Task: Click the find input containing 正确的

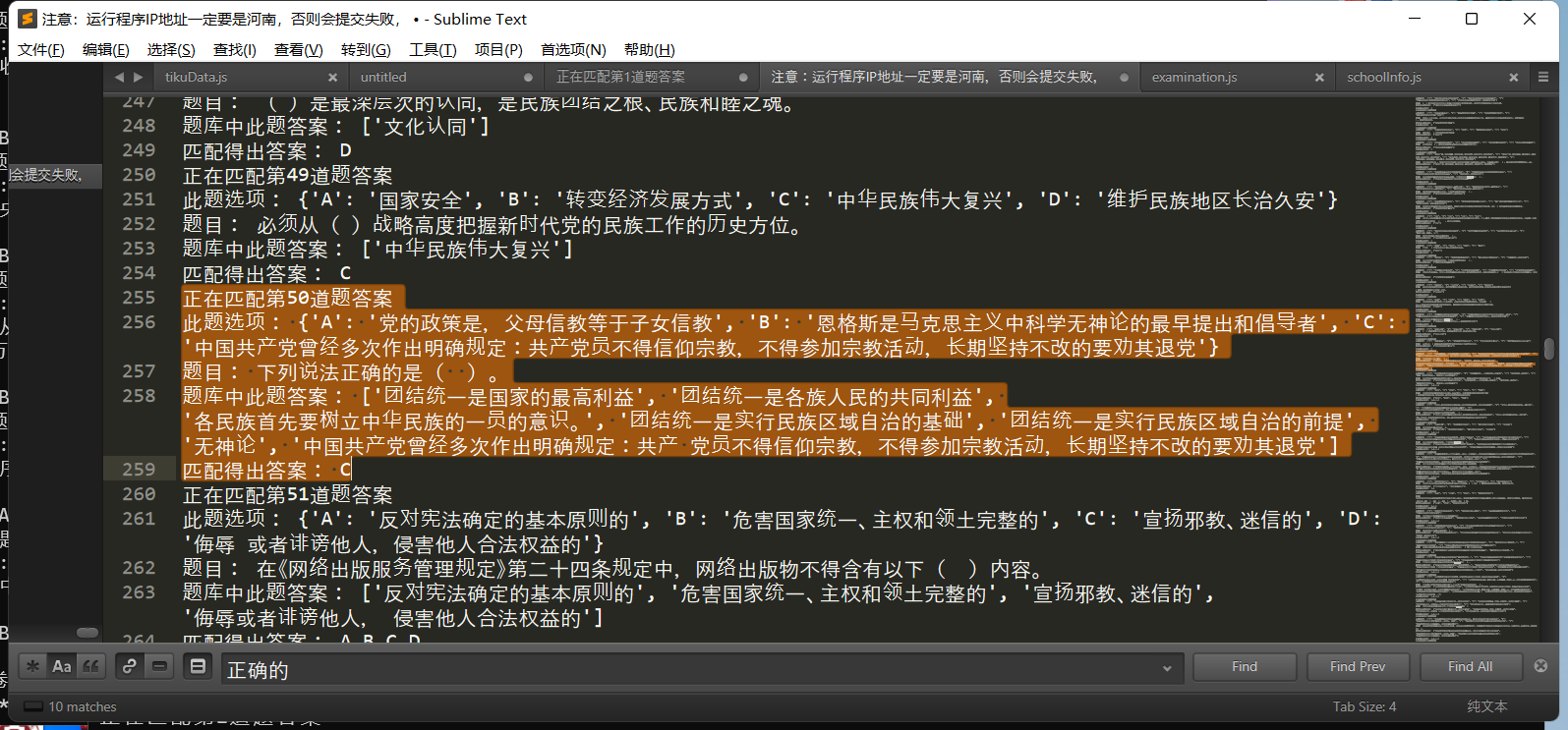Action: point(700,669)
